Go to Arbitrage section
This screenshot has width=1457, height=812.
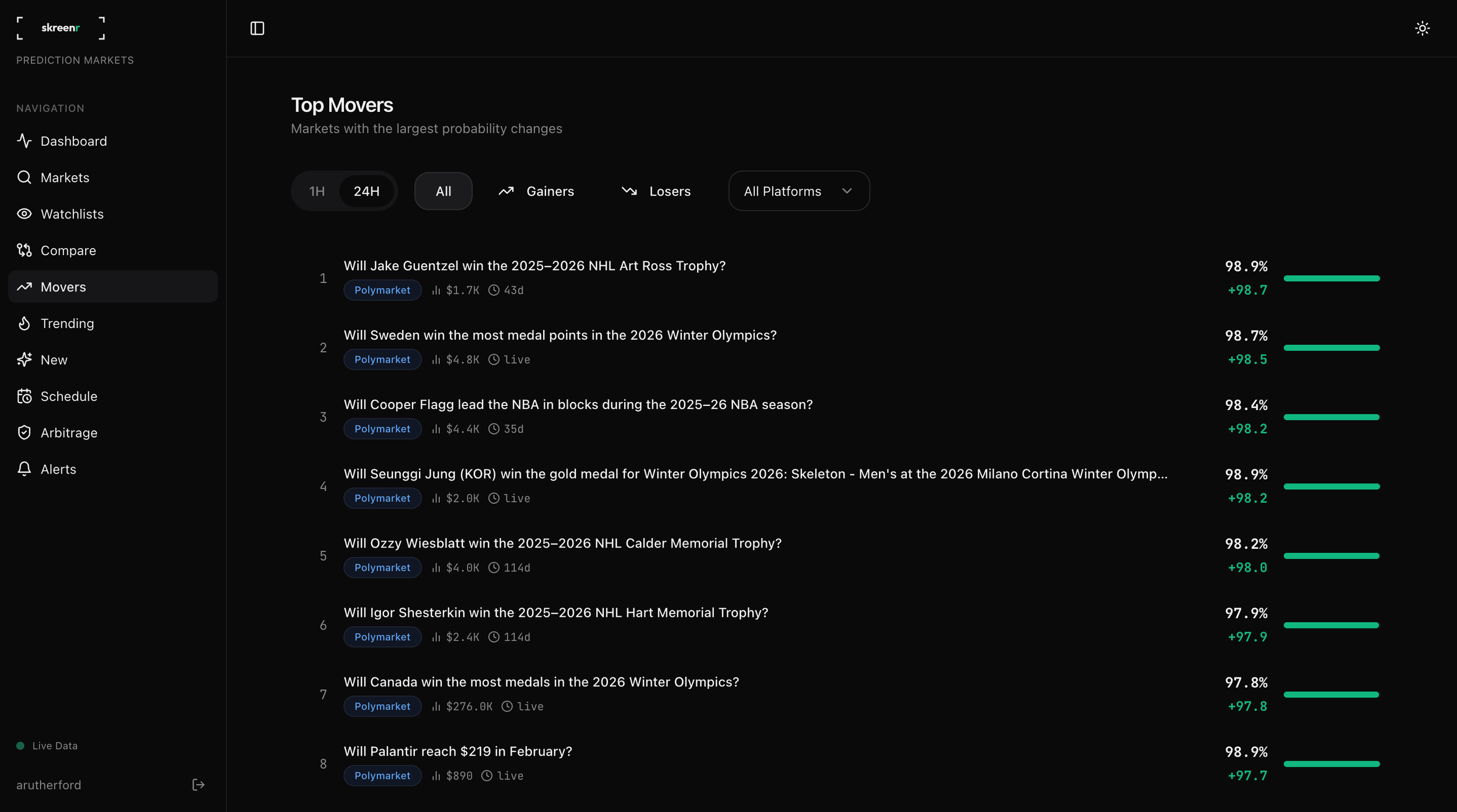coord(113,432)
